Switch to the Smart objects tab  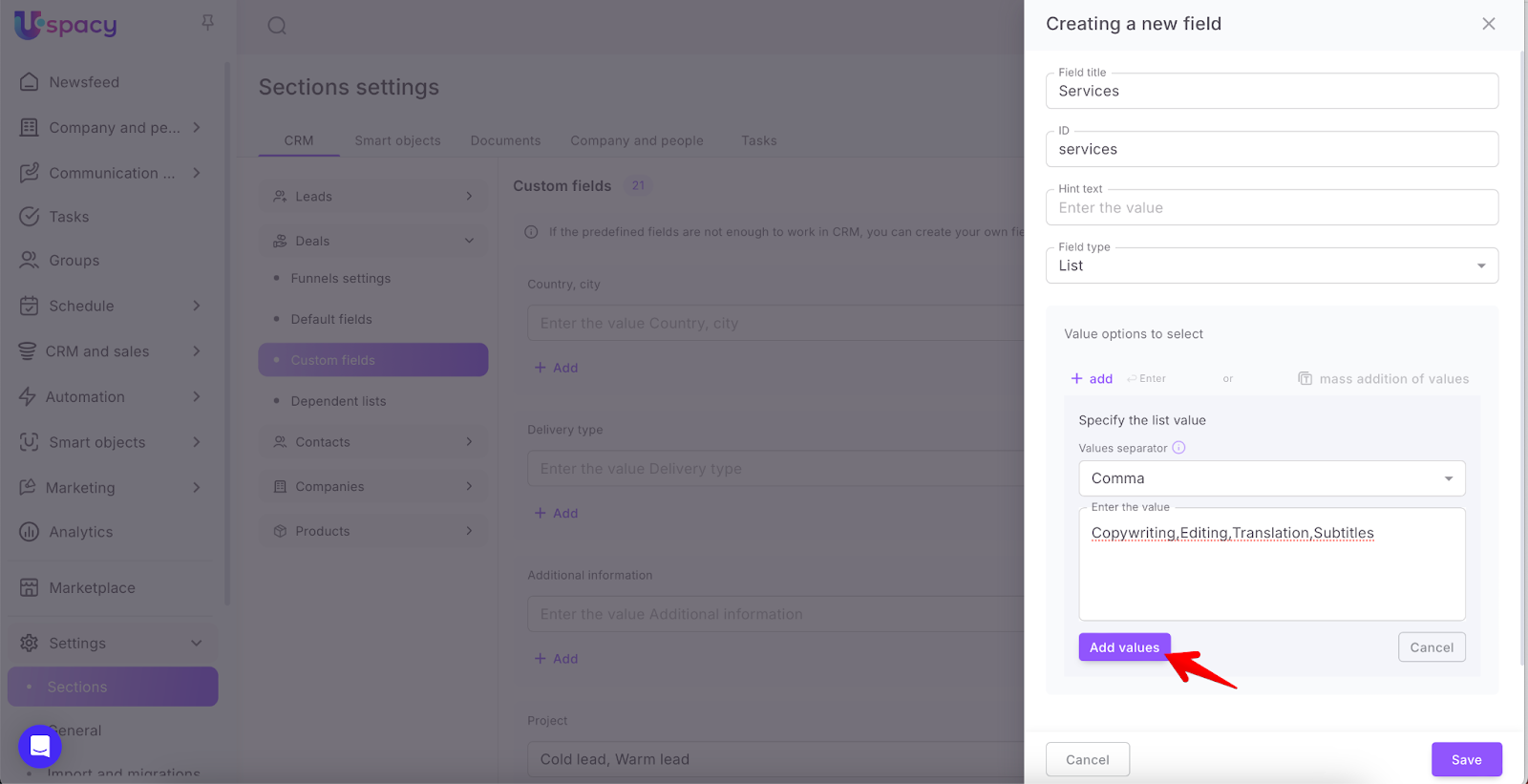point(397,140)
